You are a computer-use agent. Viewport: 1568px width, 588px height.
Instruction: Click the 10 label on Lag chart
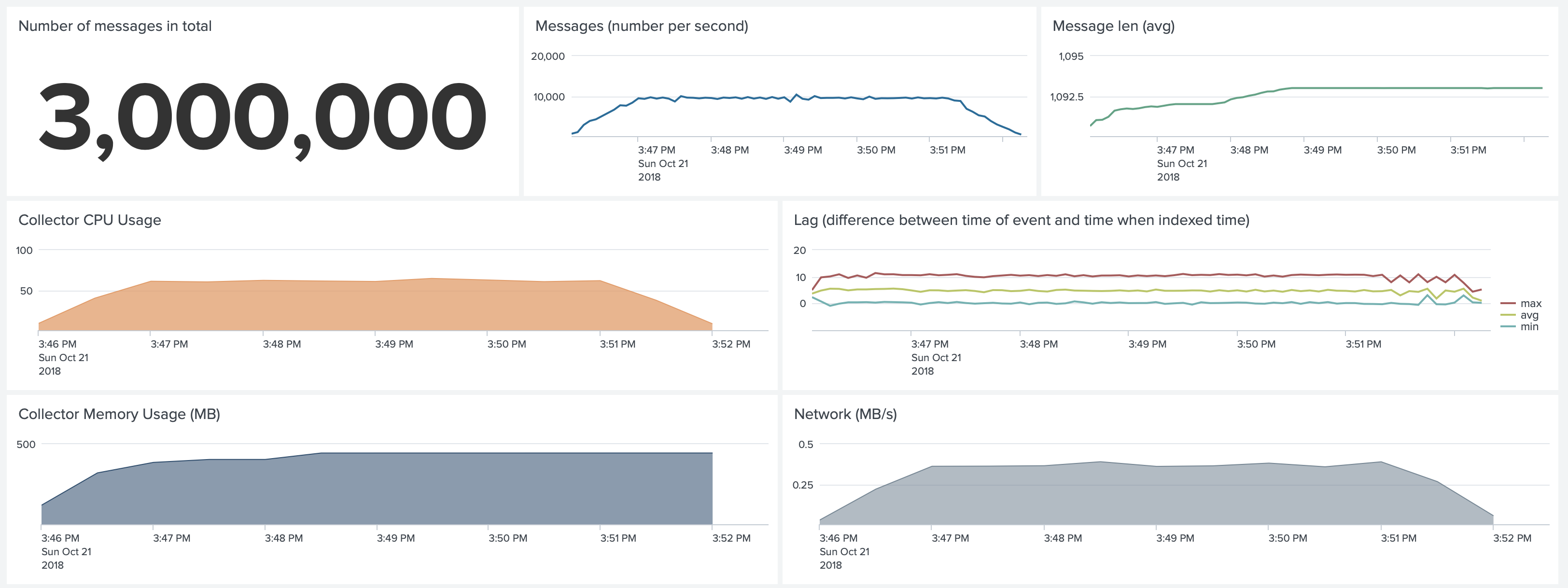tap(800, 278)
